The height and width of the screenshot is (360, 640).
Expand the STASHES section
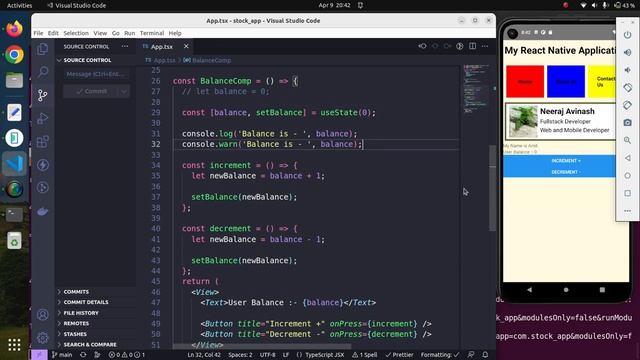(75, 334)
